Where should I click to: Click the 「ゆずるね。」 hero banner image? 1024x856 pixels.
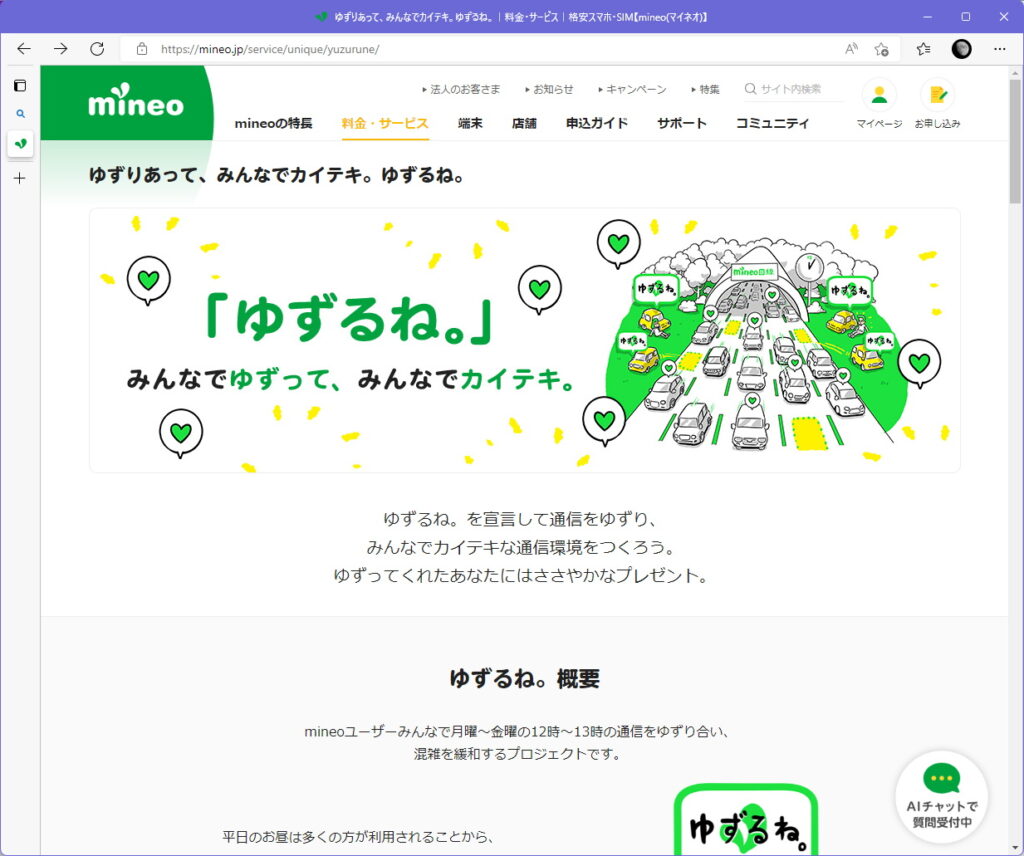click(x=524, y=340)
